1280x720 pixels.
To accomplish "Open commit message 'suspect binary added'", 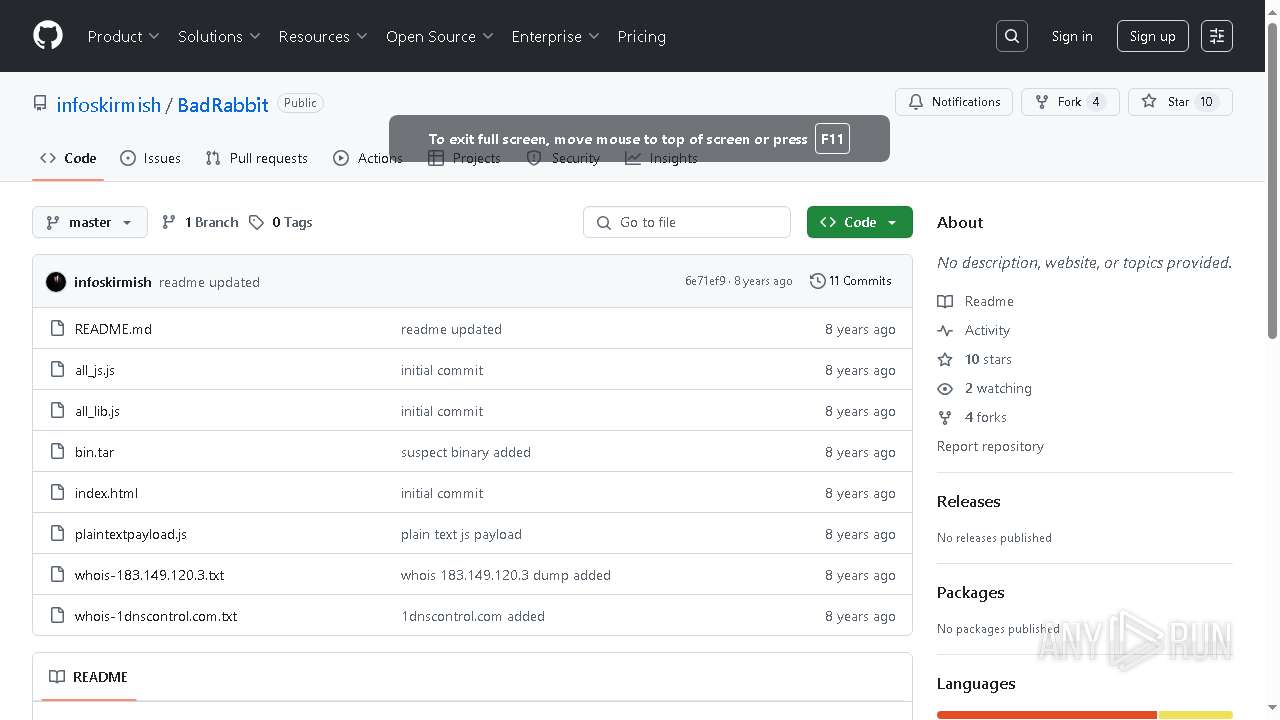I will pos(466,452).
